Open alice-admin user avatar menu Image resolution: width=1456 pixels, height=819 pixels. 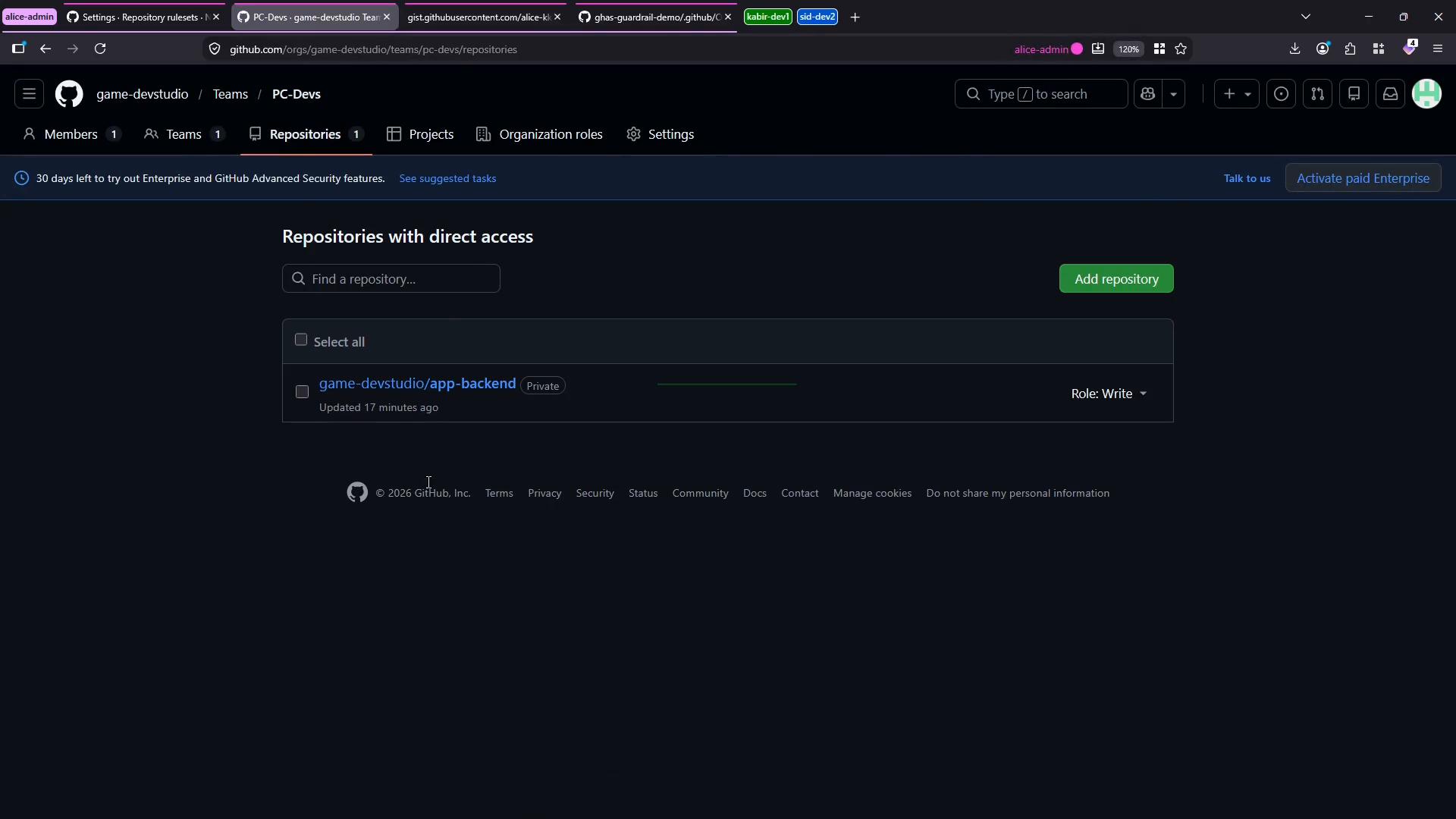tap(1426, 94)
